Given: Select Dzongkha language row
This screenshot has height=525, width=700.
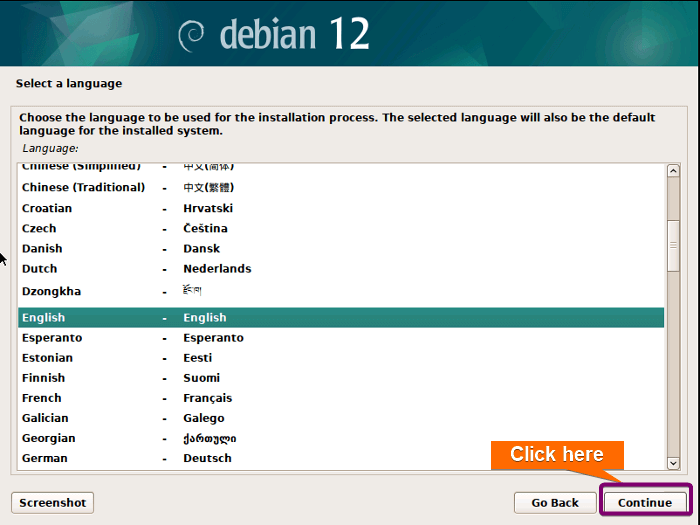Looking at the screenshot, I should 341,291.
